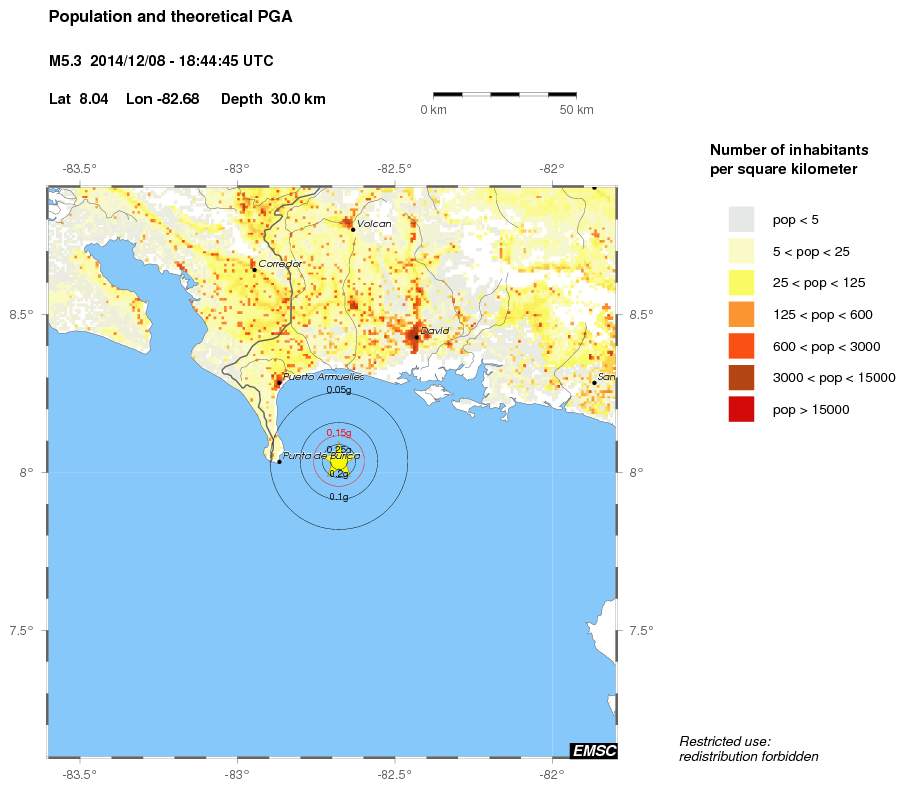Click the 'Population and theoretical PGA' title
The height and width of the screenshot is (789, 906).
[x=171, y=17]
